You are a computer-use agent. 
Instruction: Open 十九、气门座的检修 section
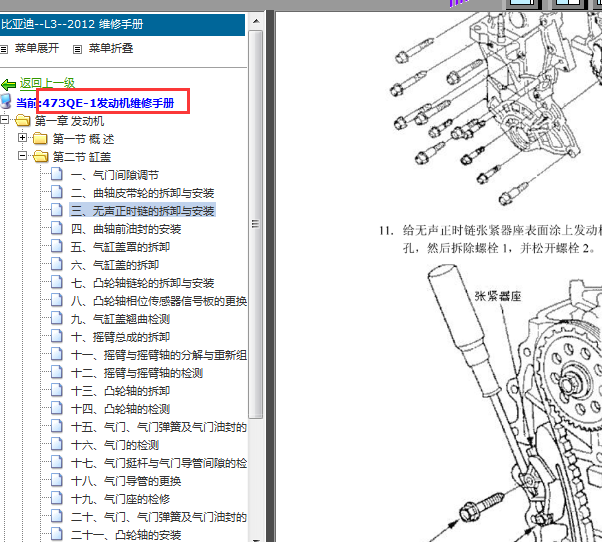(120, 499)
